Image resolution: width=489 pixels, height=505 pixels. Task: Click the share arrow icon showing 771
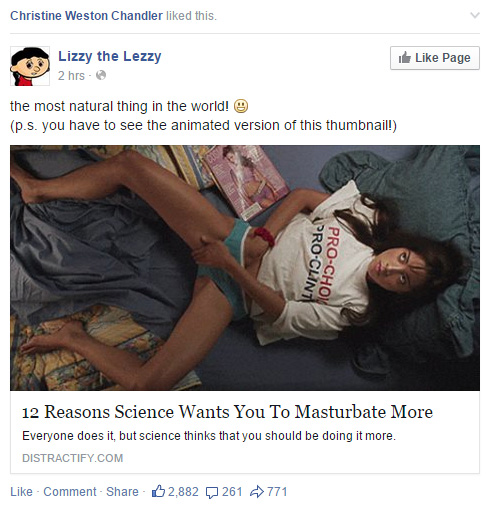256,491
